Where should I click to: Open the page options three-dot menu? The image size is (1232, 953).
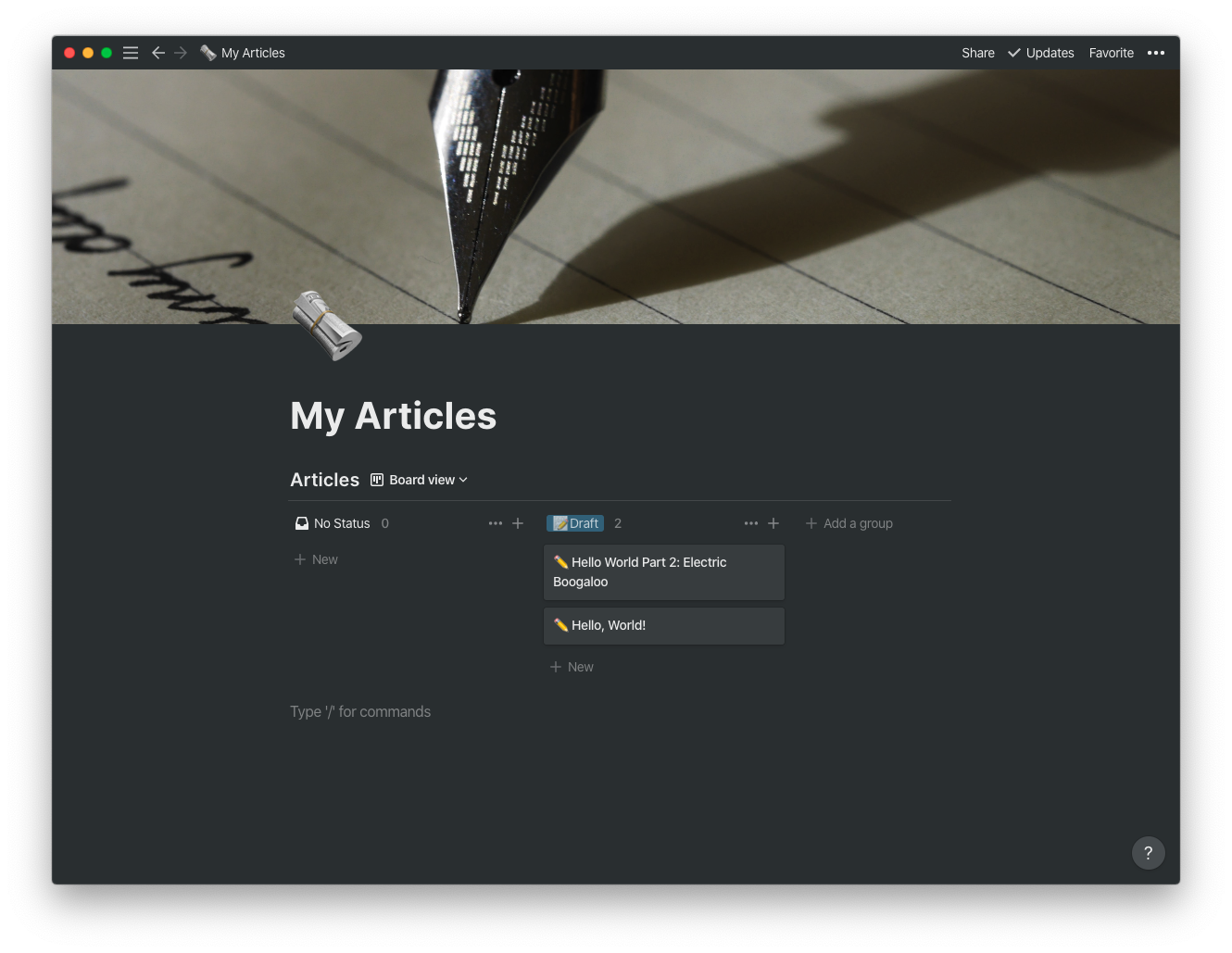coord(1156,53)
